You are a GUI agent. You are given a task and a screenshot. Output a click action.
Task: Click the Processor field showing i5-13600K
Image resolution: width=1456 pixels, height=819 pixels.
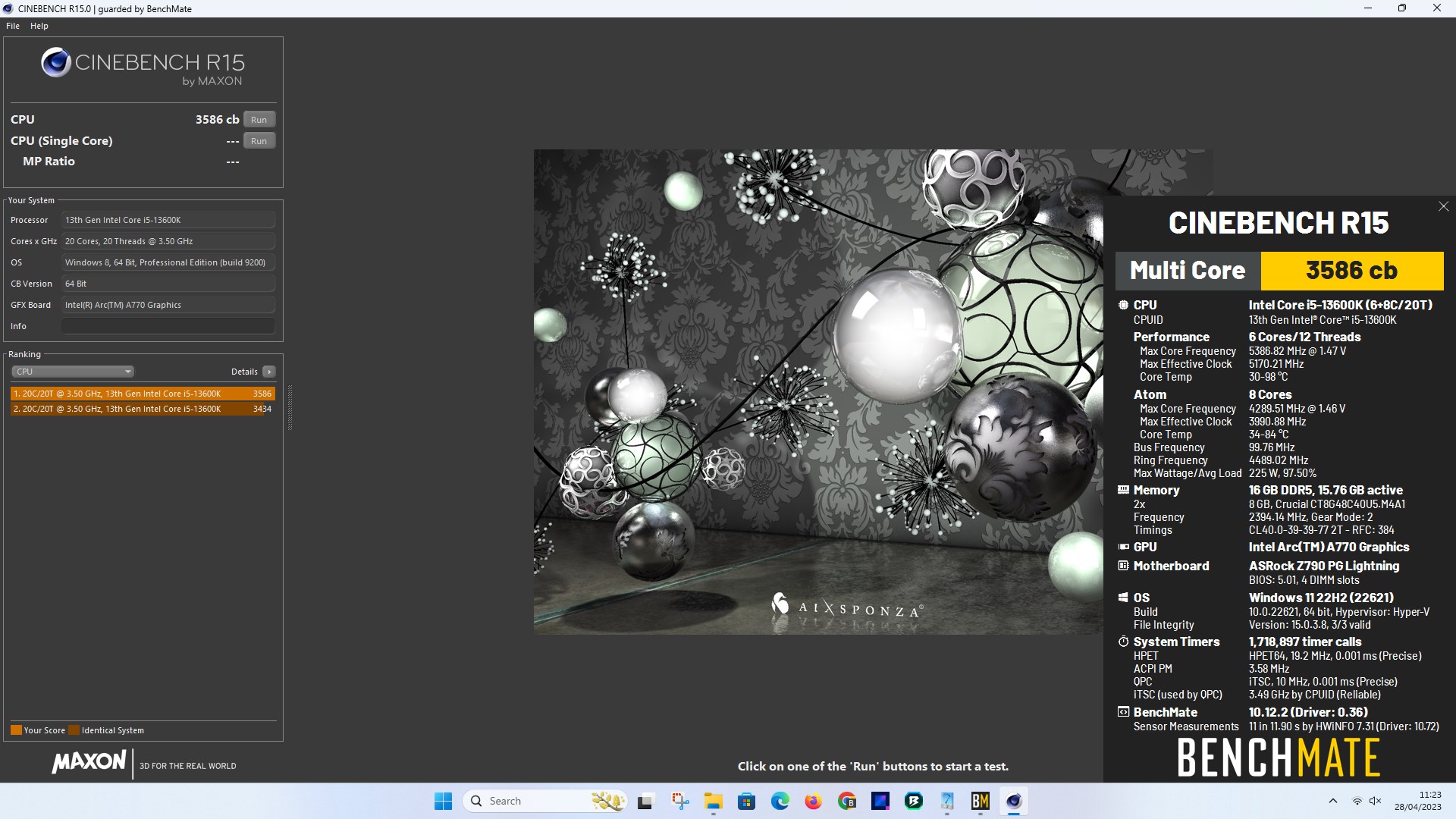click(168, 220)
